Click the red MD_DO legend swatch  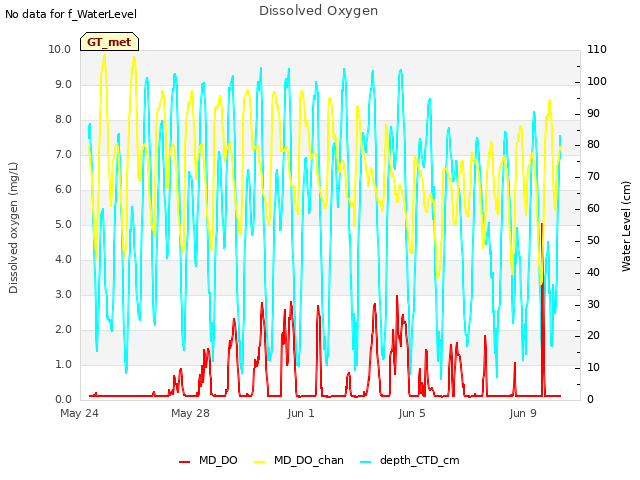point(184,462)
